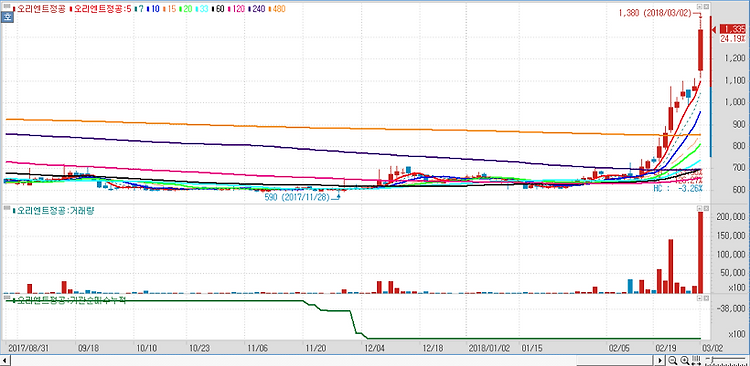This screenshot has width=750, height=366.
Task: Click the 10/23 date axis label
Action: point(199,347)
